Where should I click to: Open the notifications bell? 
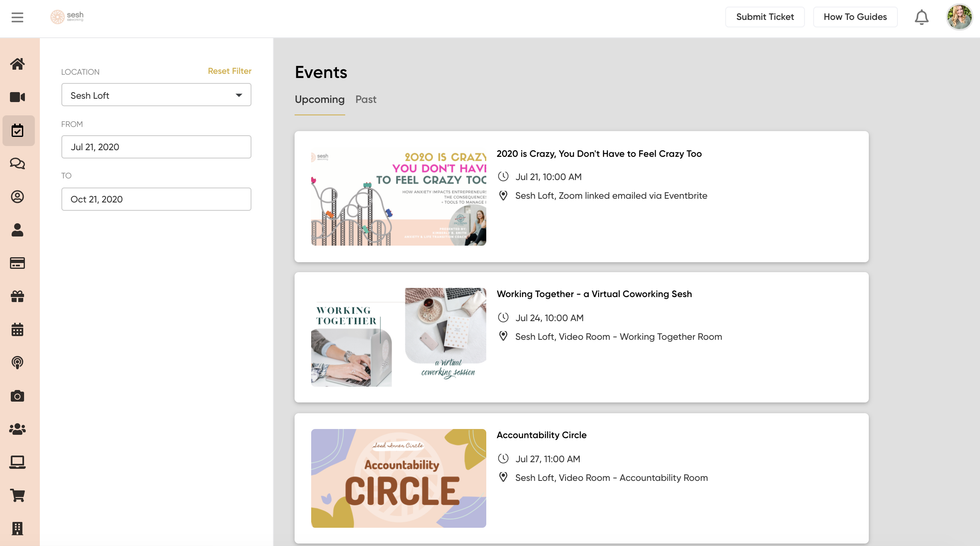921,17
